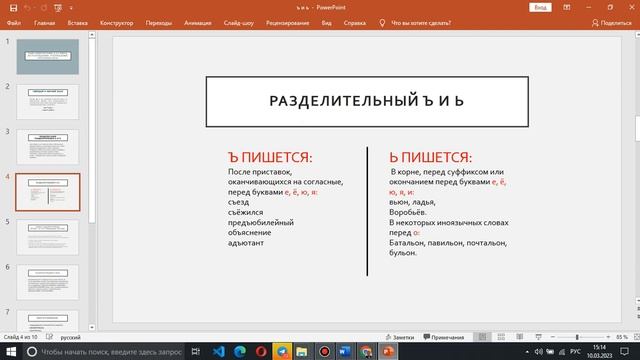Open the Рецензирование tab
The width and height of the screenshot is (640, 360).
(287, 23)
